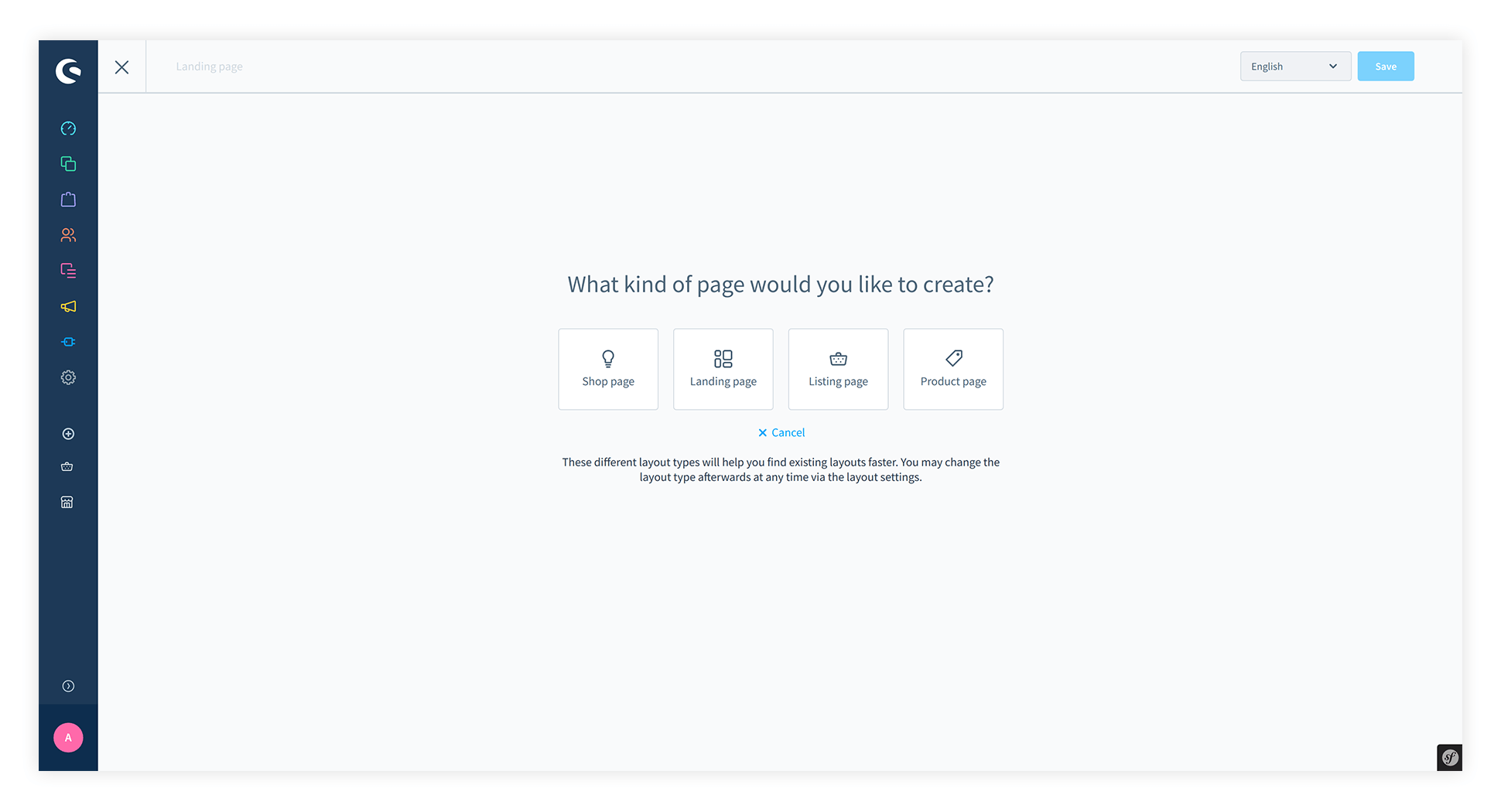Click the Cancel link
This screenshot has width=1501, height=812.
click(781, 432)
